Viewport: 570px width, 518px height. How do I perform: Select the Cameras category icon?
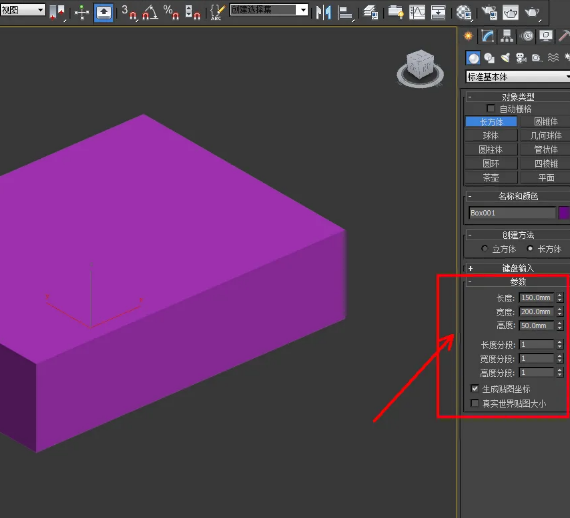coord(521,58)
